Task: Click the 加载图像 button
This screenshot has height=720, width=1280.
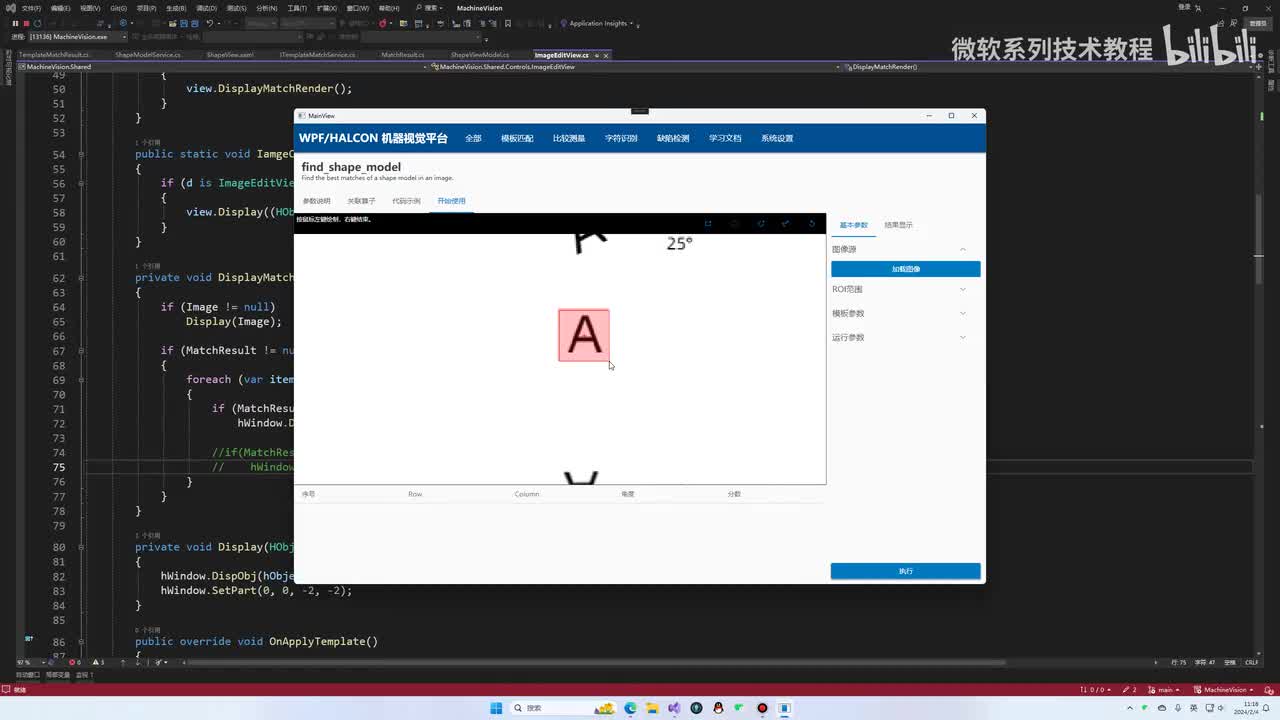Action: [x=906, y=269]
